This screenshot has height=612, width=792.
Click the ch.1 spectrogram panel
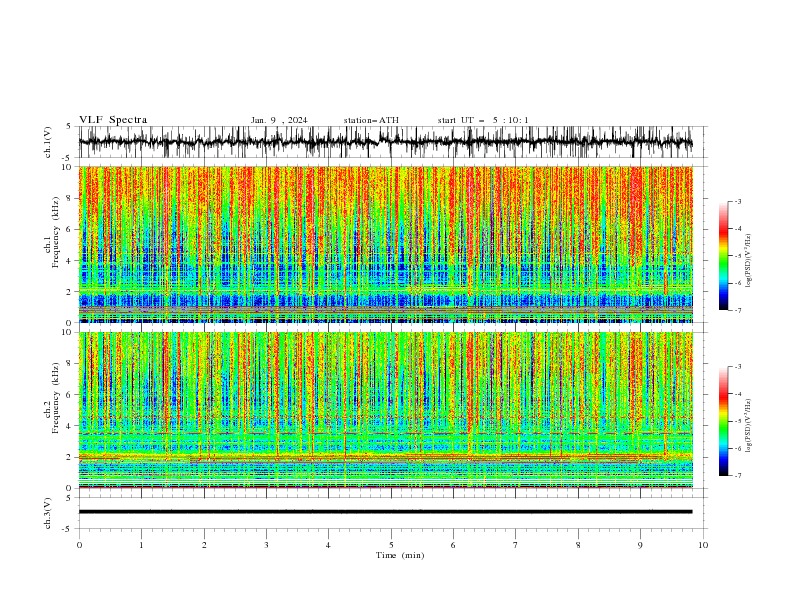pos(386,244)
